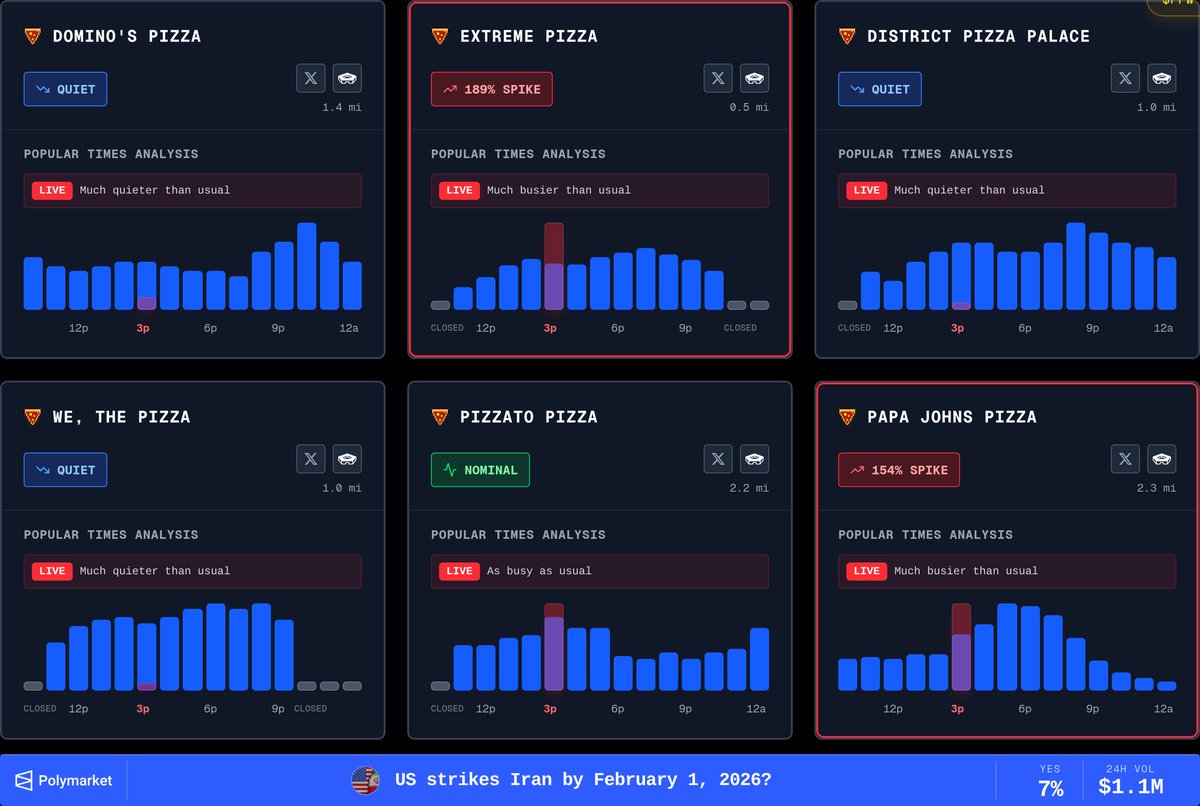This screenshot has width=1200, height=806.
Task: Click the 2.2 mi distance on Pizzato Pizza
Action: click(749, 488)
